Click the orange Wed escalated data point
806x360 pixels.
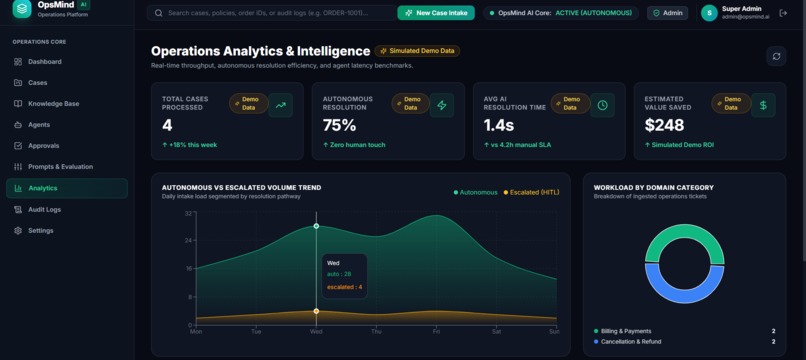point(316,311)
